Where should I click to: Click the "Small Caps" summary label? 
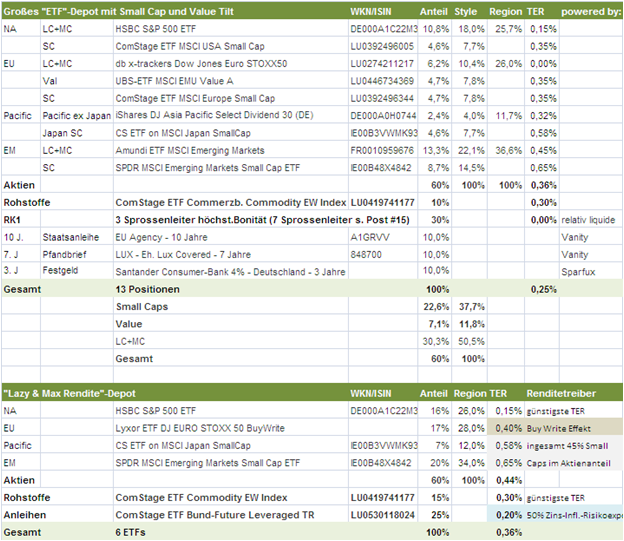point(142,307)
